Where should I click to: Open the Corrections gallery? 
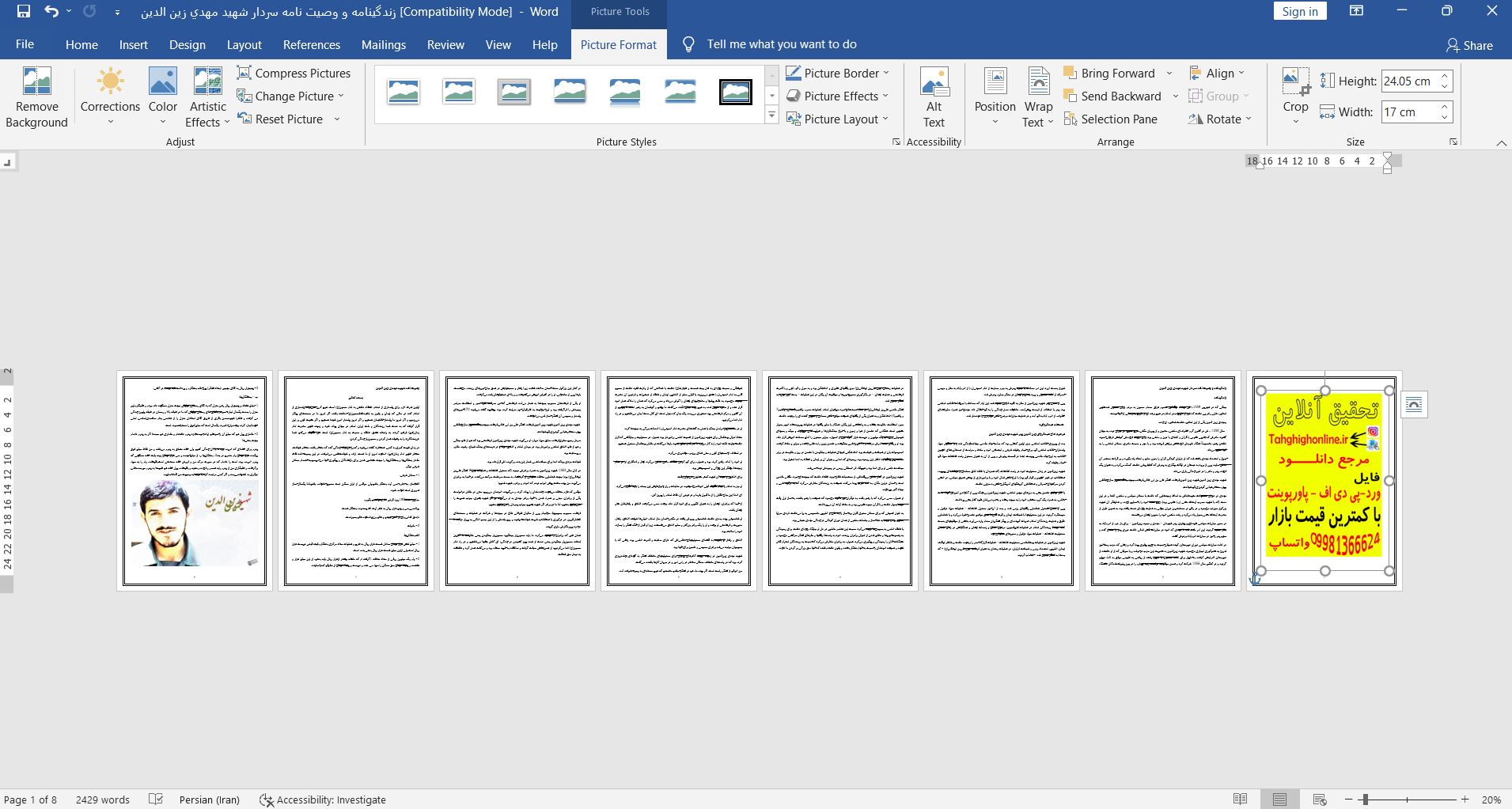(110, 97)
